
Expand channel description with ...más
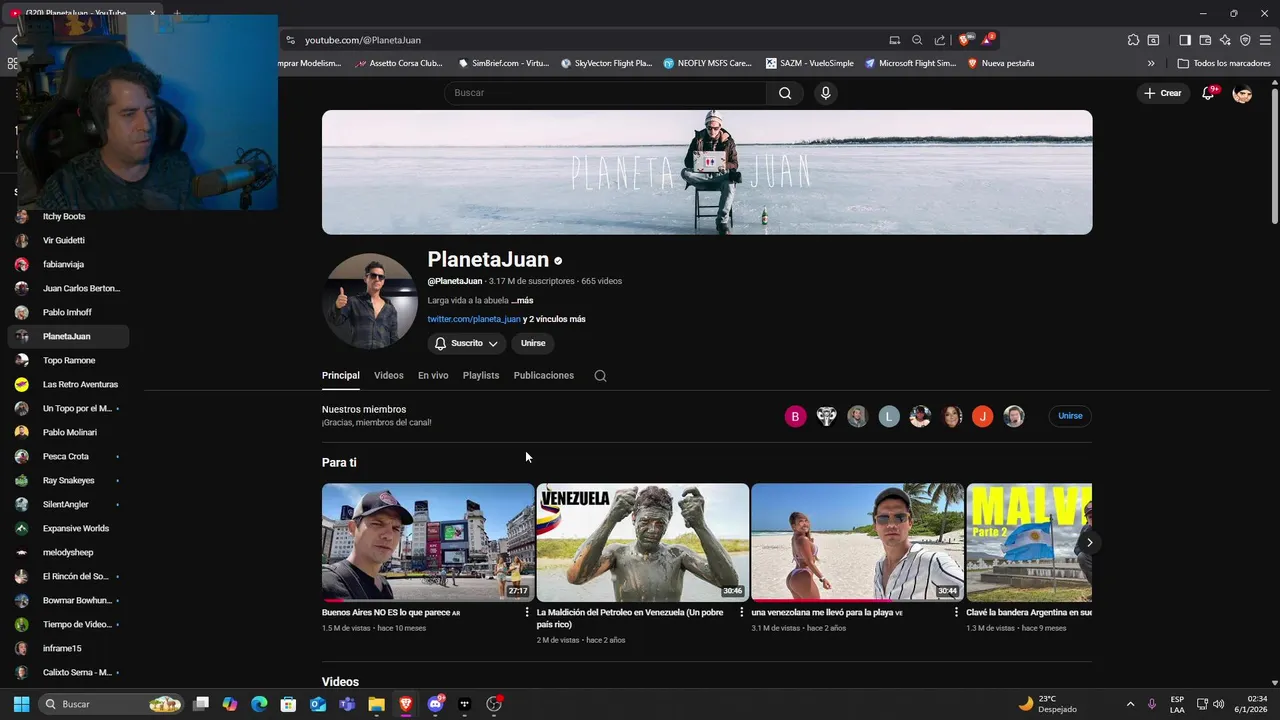(522, 300)
